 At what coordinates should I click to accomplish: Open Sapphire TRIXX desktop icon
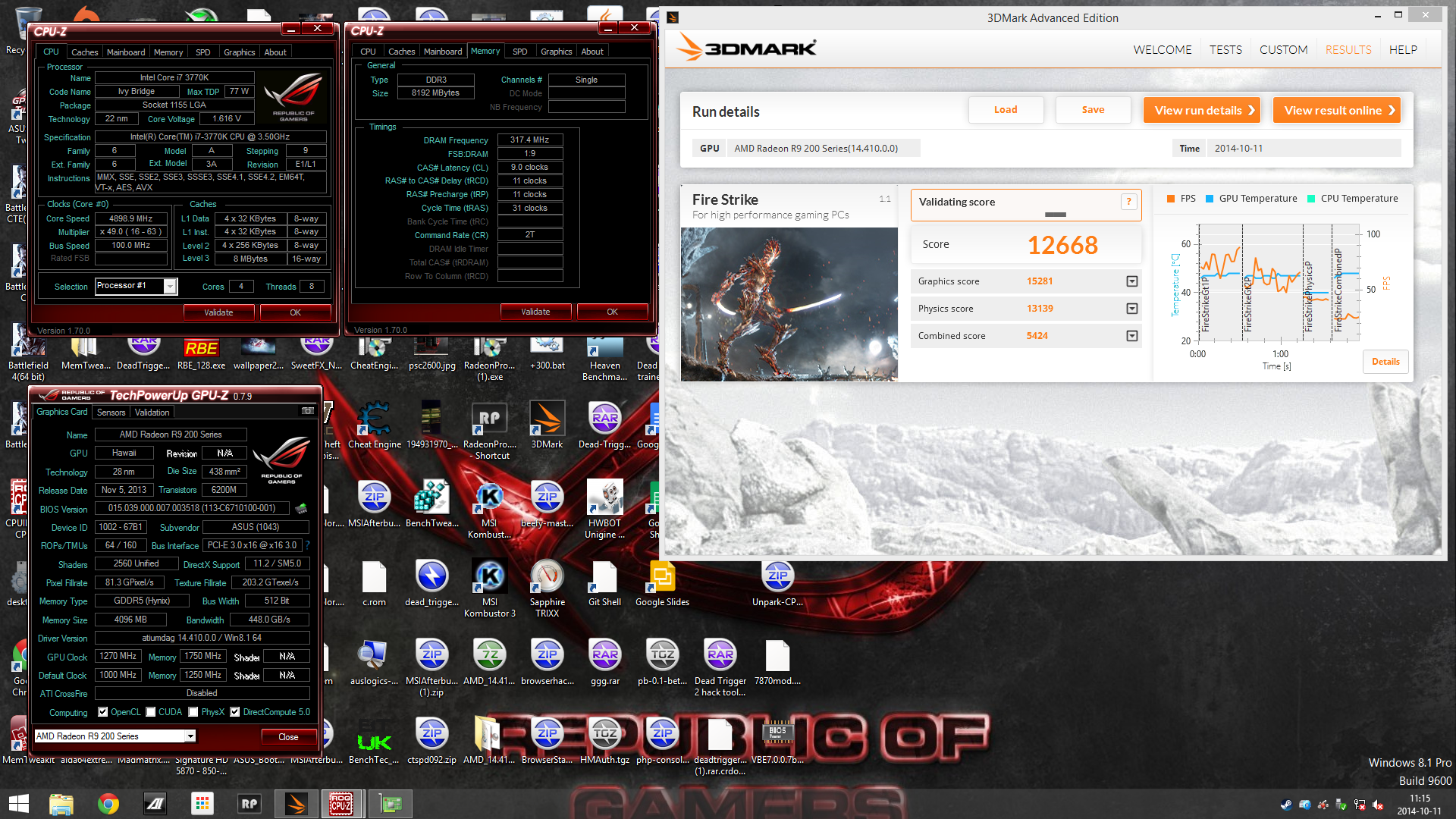547,576
